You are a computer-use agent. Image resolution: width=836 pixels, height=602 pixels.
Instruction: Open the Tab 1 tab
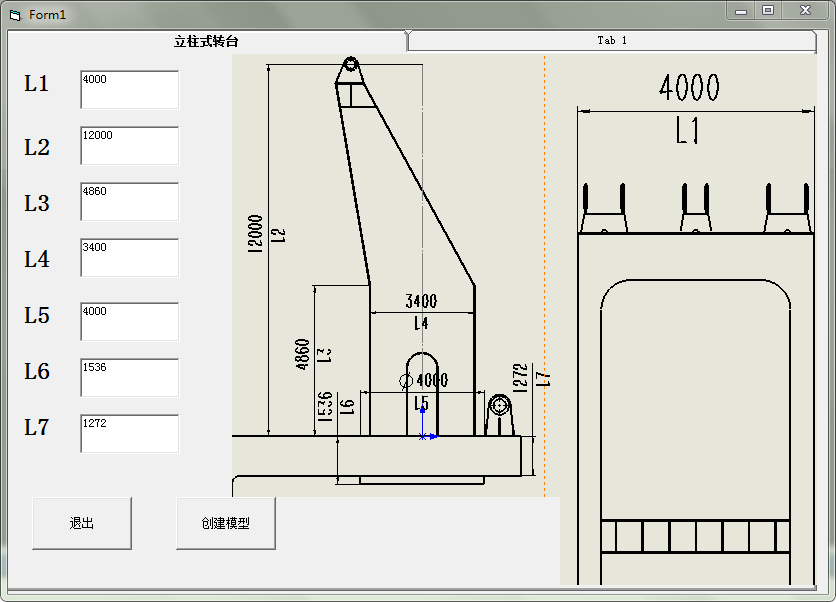pyautogui.click(x=611, y=41)
